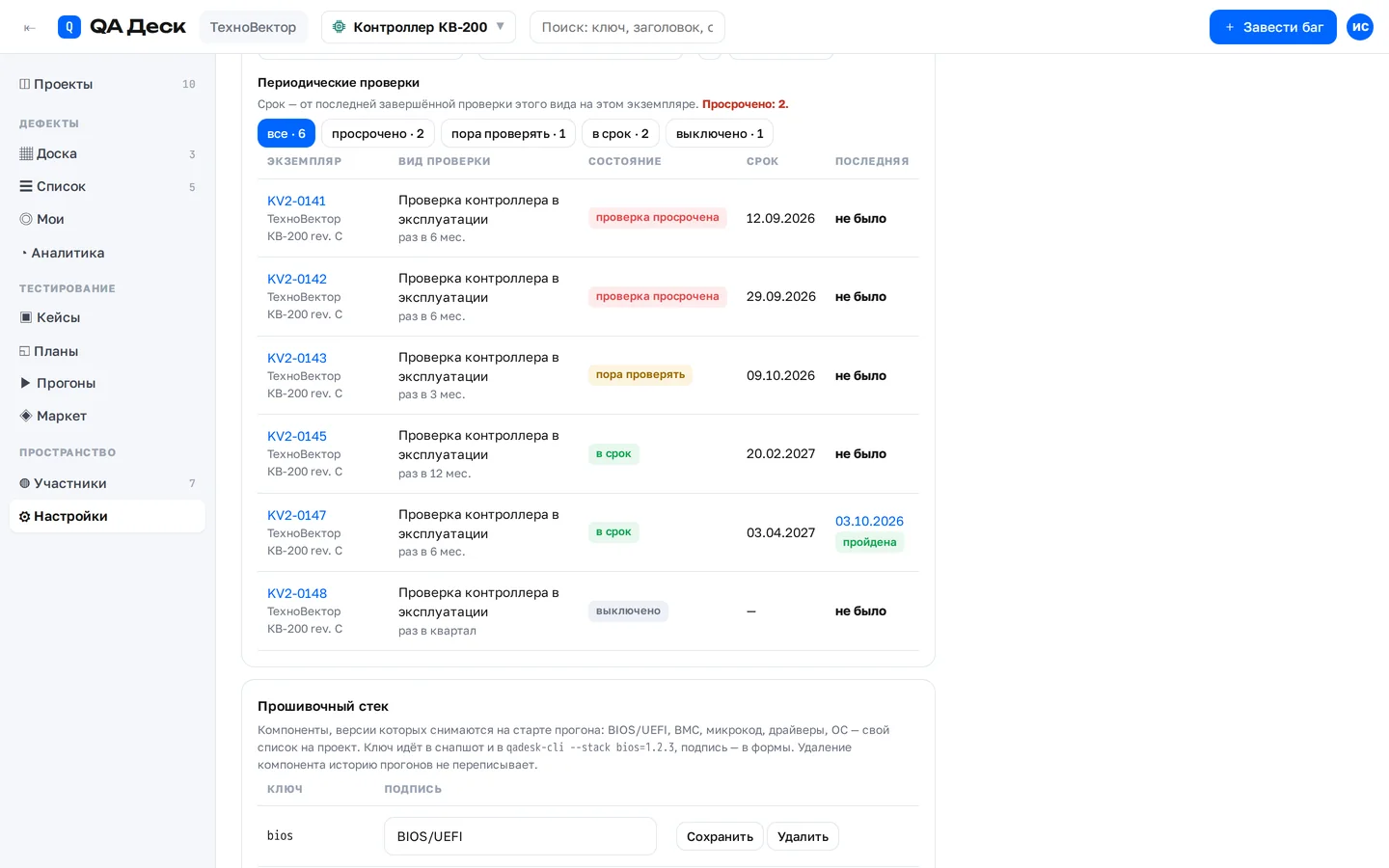Open instance KV2-0141 link
1389x868 pixels.
(296, 201)
